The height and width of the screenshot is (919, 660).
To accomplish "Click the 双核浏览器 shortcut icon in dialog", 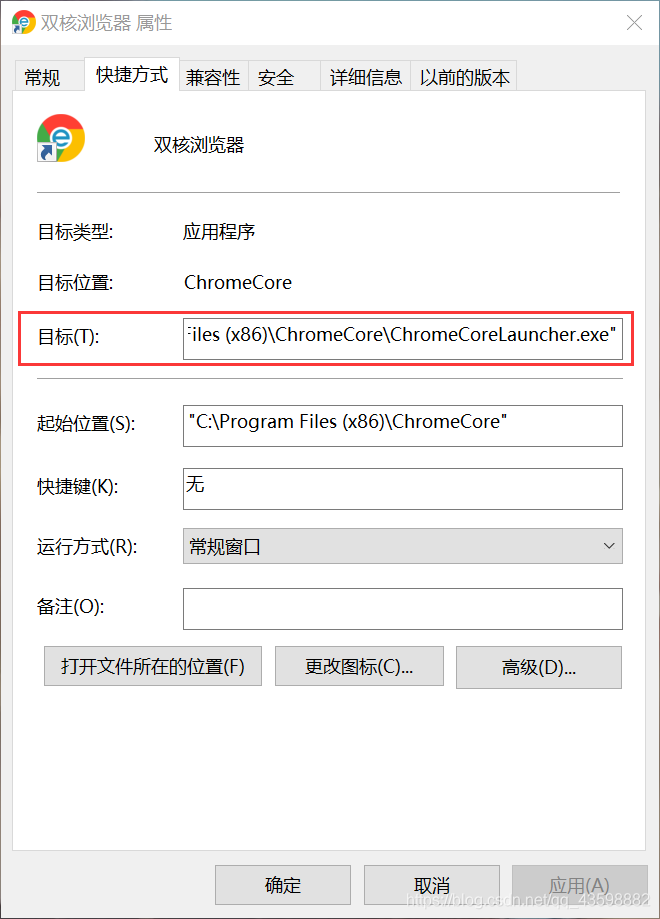I will point(60,138).
